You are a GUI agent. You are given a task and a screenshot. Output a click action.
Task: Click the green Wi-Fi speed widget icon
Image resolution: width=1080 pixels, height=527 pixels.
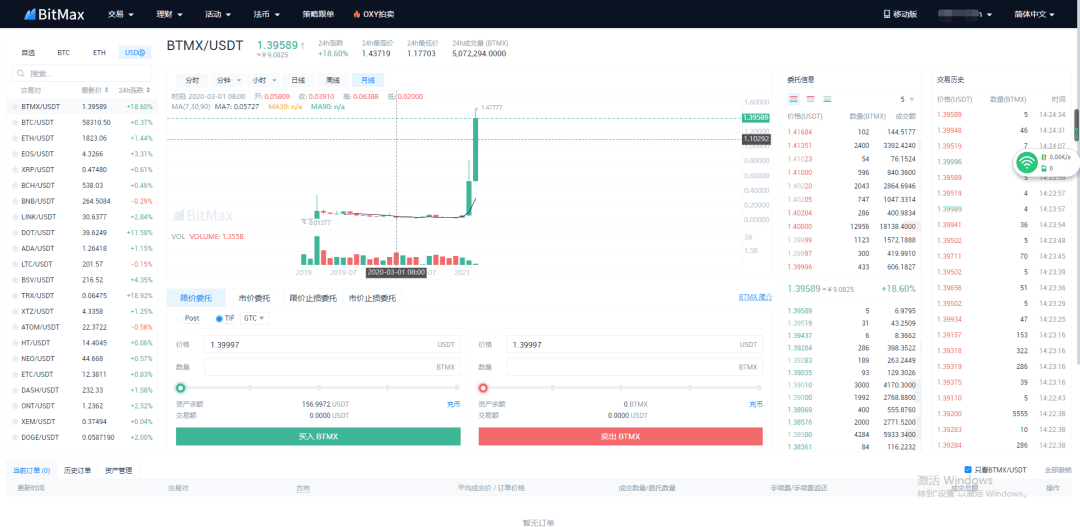coord(1028,163)
